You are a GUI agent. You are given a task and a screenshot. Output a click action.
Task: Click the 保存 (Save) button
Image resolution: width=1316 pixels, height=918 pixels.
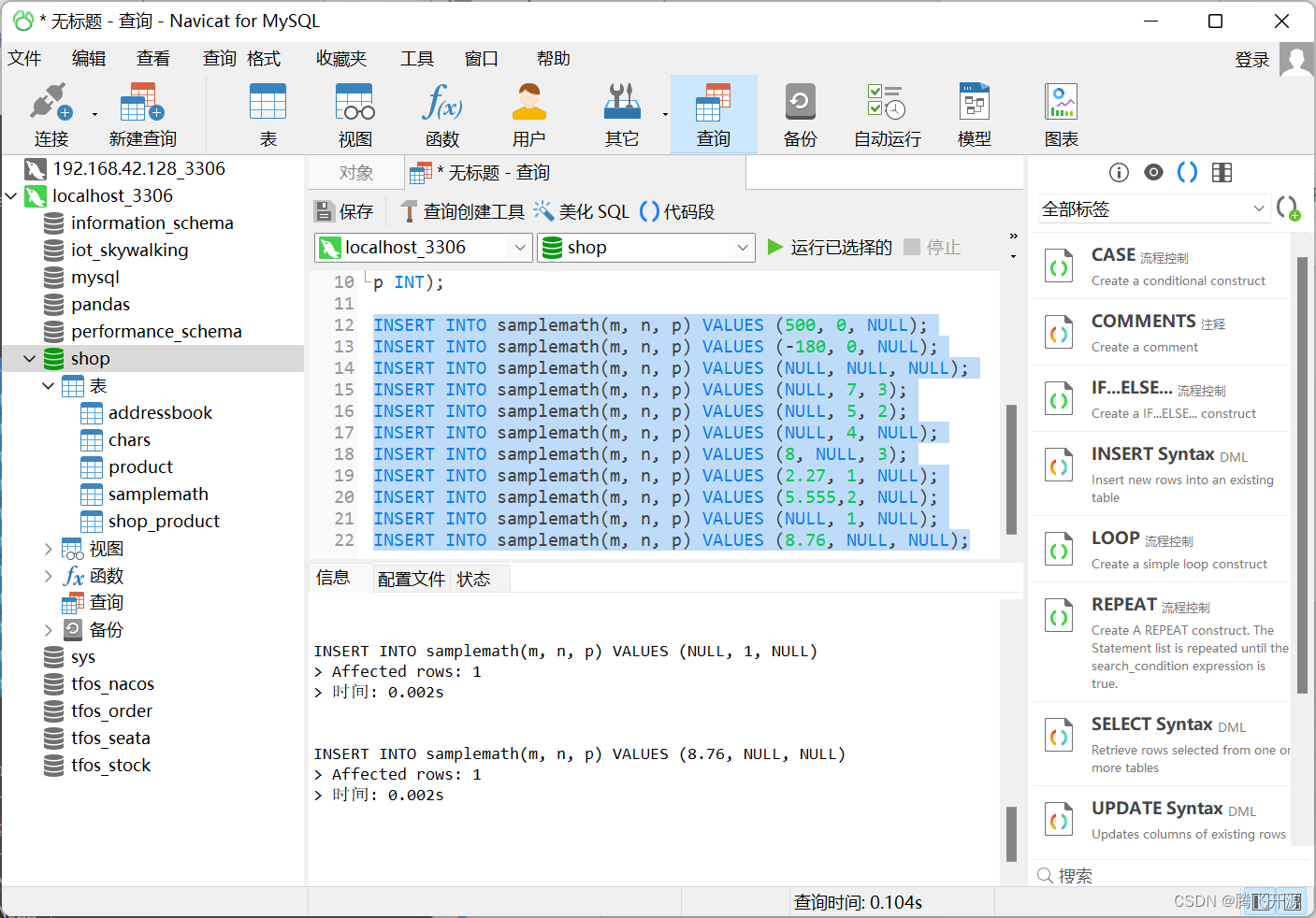pyautogui.click(x=344, y=211)
